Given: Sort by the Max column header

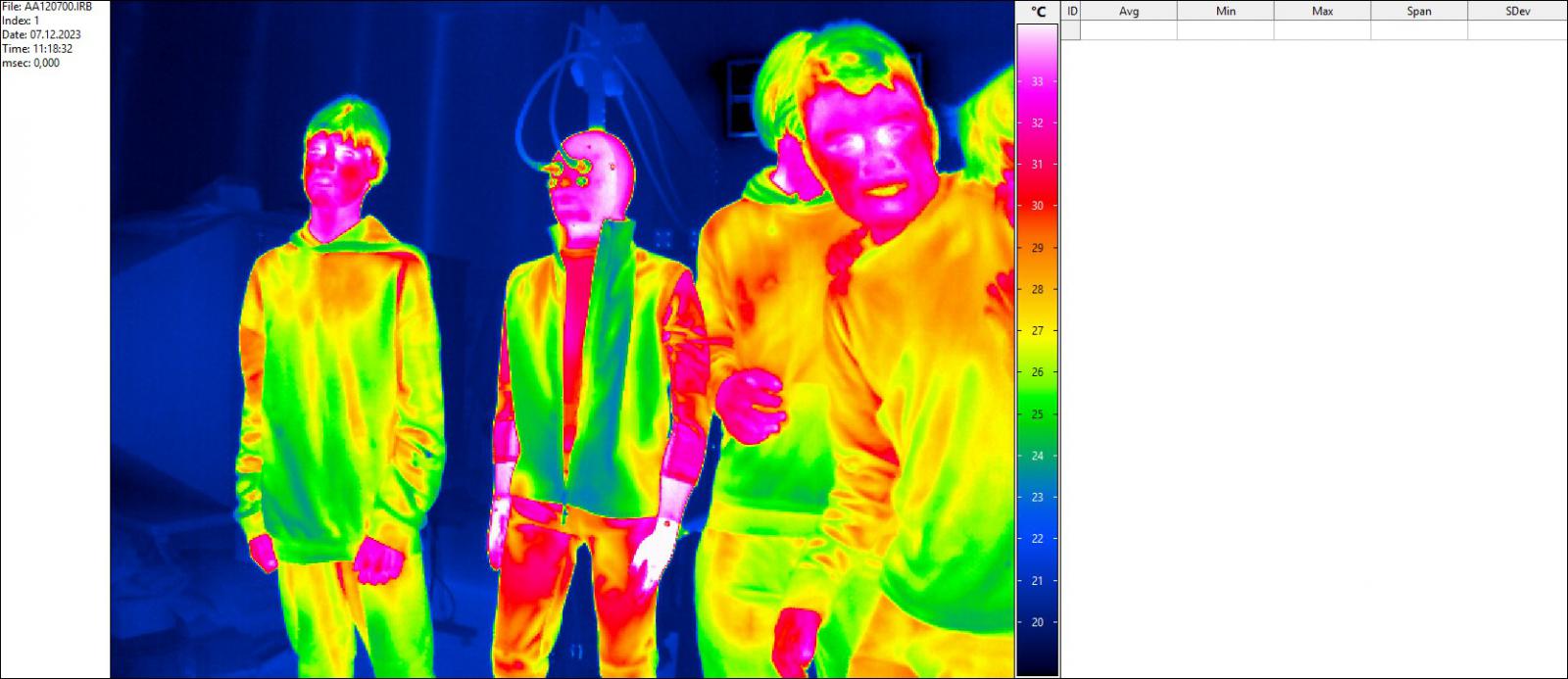Looking at the screenshot, I should coord(1322,11).
